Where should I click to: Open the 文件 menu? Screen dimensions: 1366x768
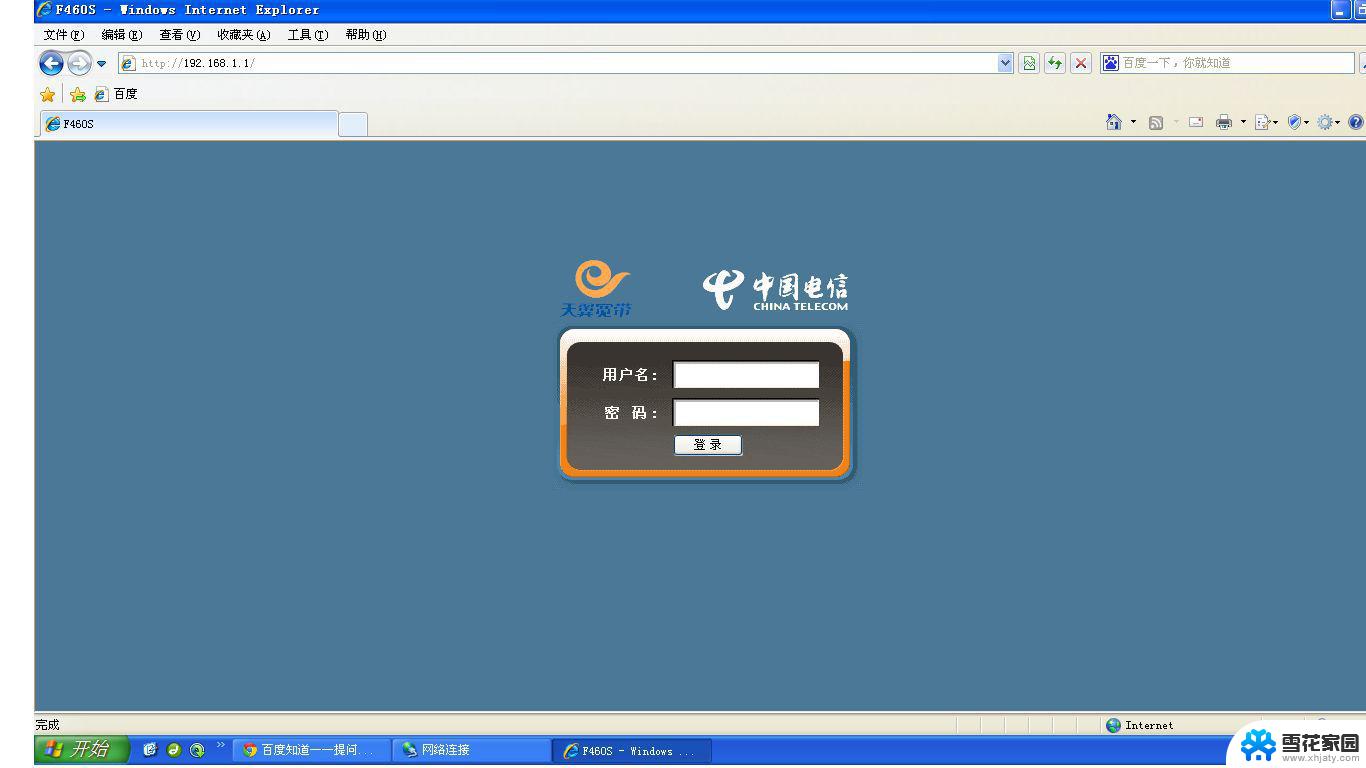click(x=63, y=35)
